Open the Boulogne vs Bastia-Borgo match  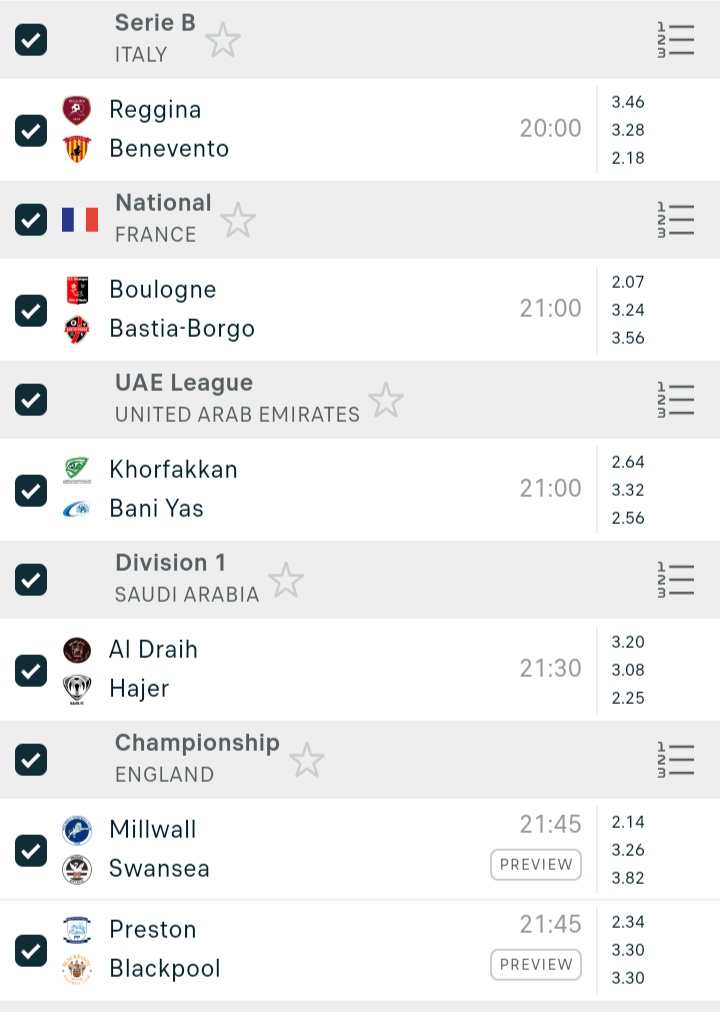[300, 309]
